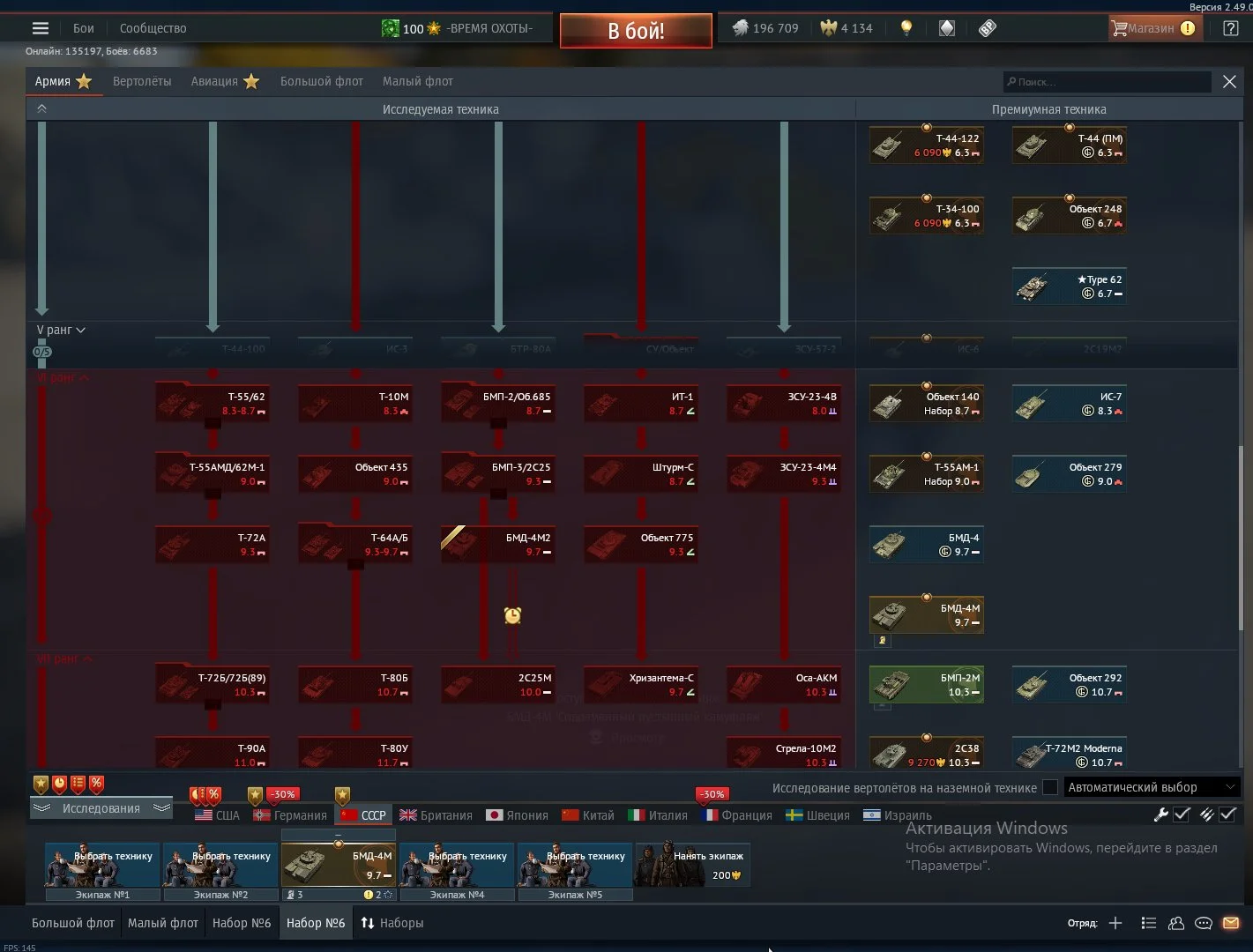Open the chat speech bubble icon
The image size is (1253, 952).
tap(1203, 923)
